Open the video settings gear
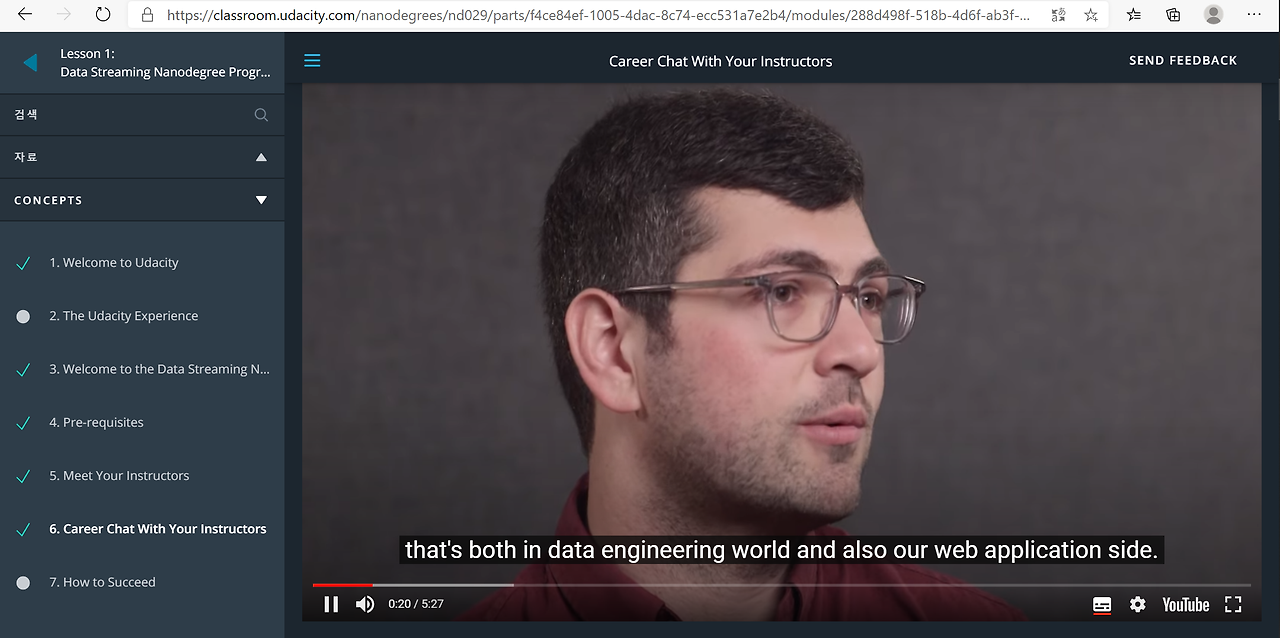Viewport: 1280px width, 638px height. [1138, 604]
